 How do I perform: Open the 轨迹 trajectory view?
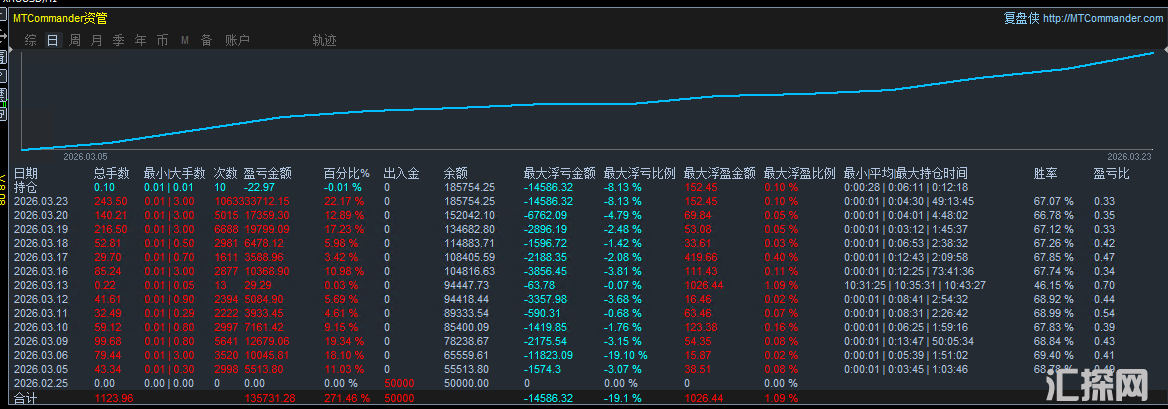(324, 40)
